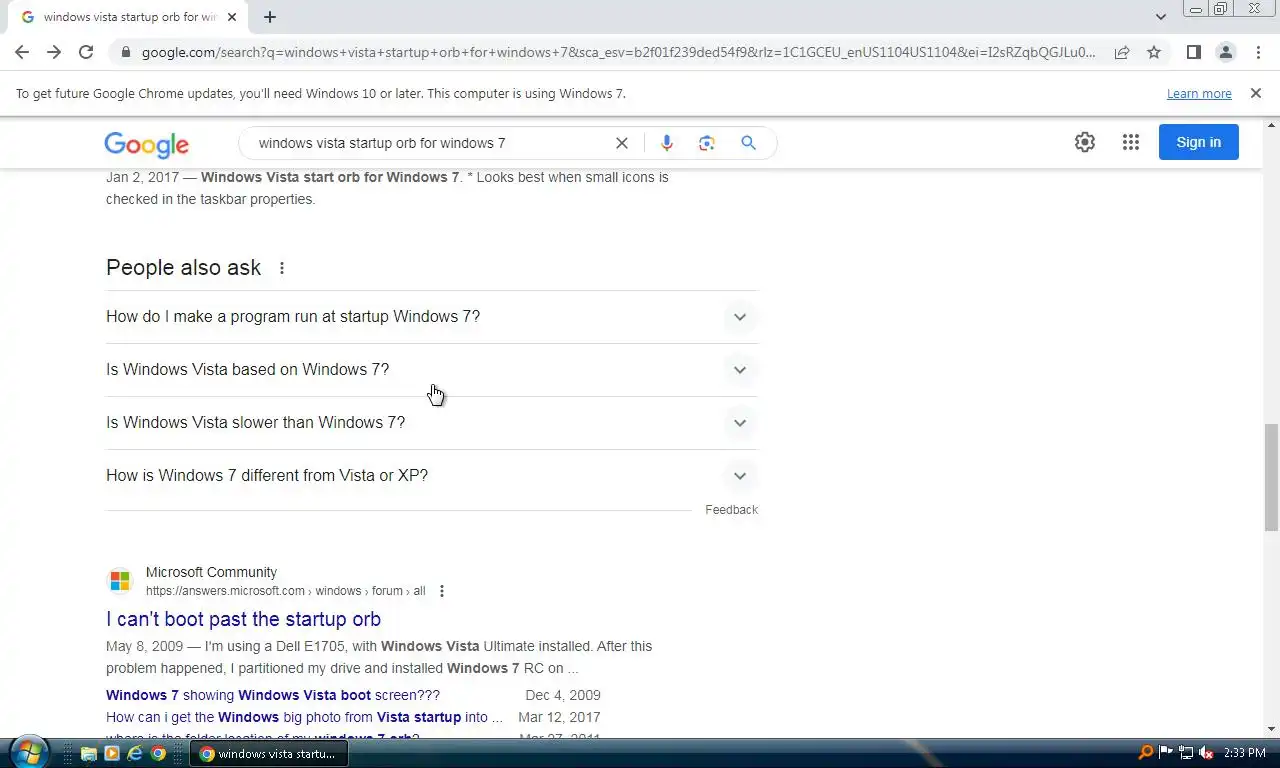This screenshot has width=1280, height=768.
Task: Expand 'How do I make a program run at startup'
Action: point(432,317)
